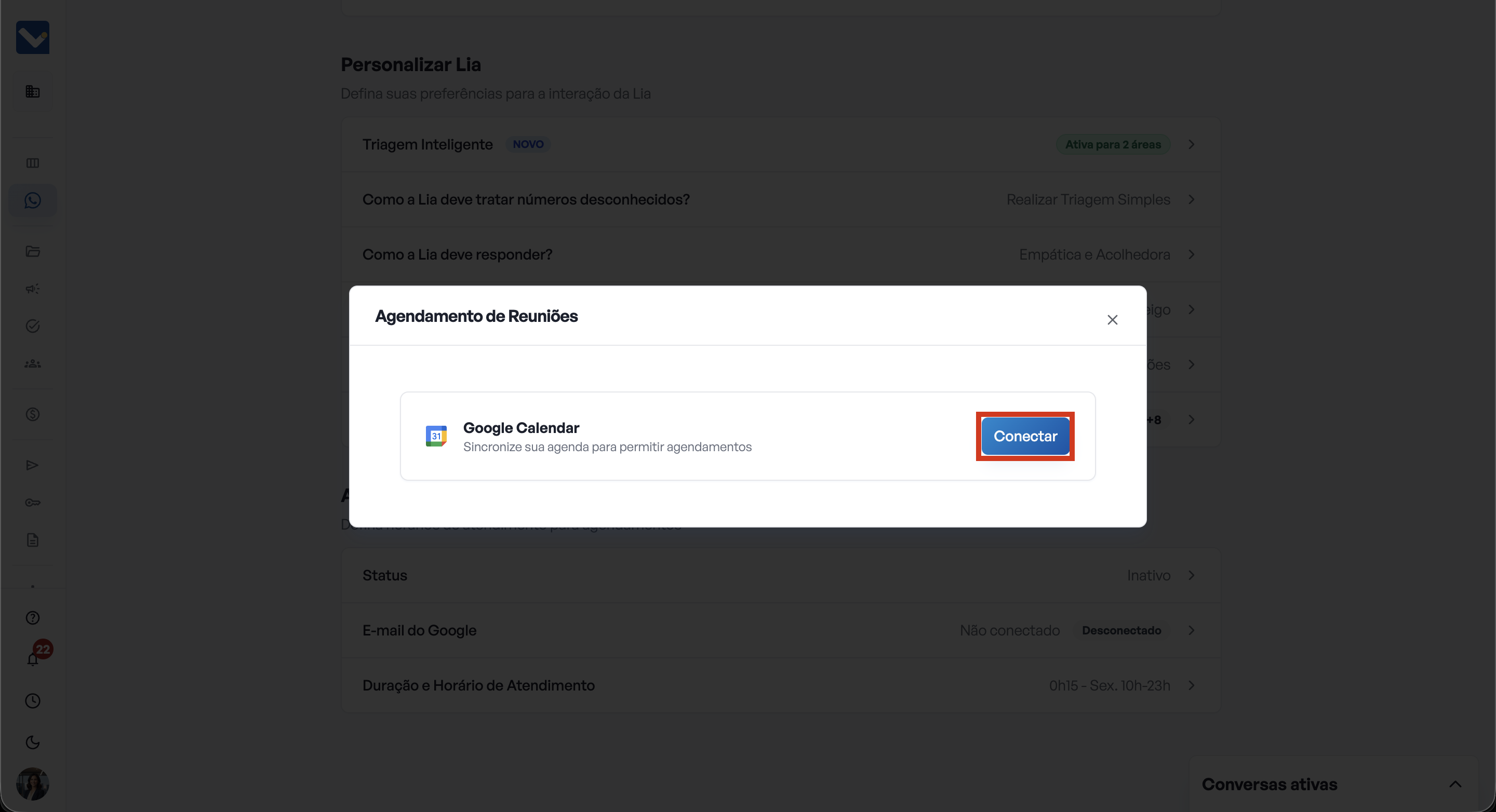
Task: Toggle dark mode with the moon icon
Action: 33,742
